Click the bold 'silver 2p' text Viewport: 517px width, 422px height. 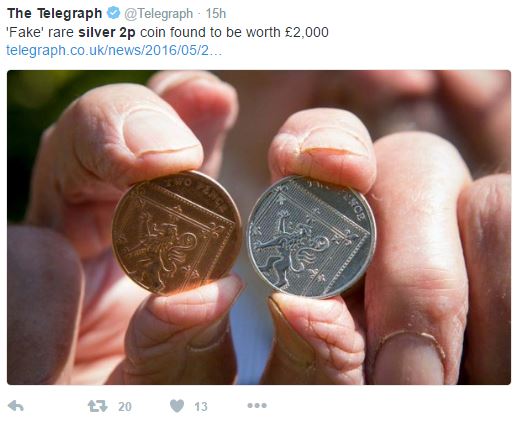tap(107, 32)
